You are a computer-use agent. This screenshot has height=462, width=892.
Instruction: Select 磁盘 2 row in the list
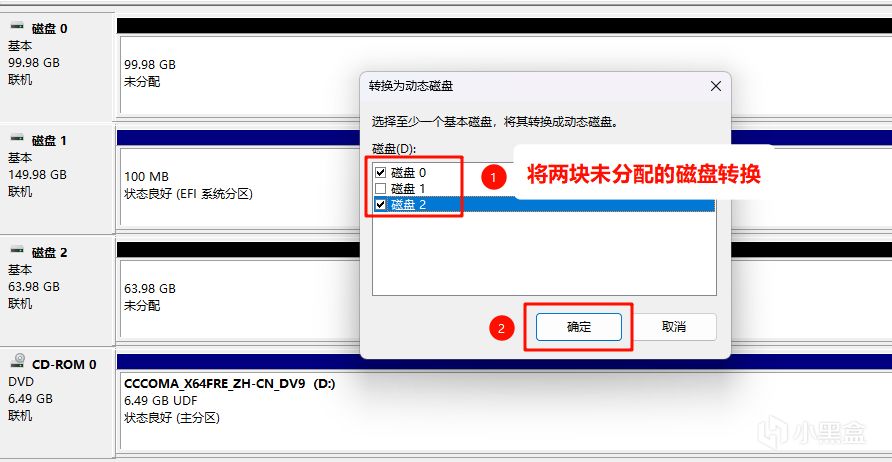pos(544,205)
